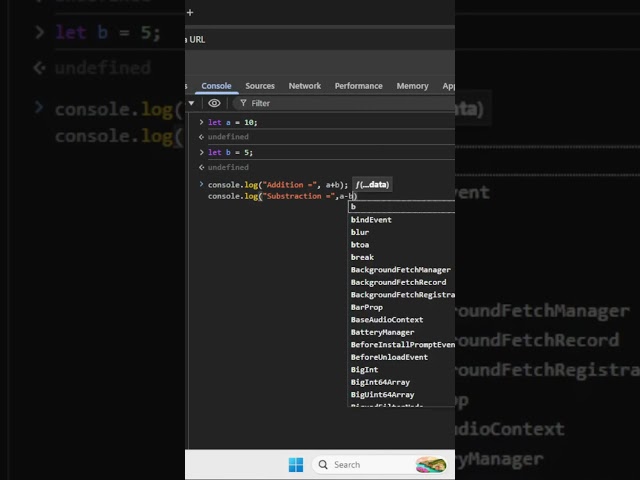
Task: Click the 'let a = 10;' console entry
Action: point(233,122)
